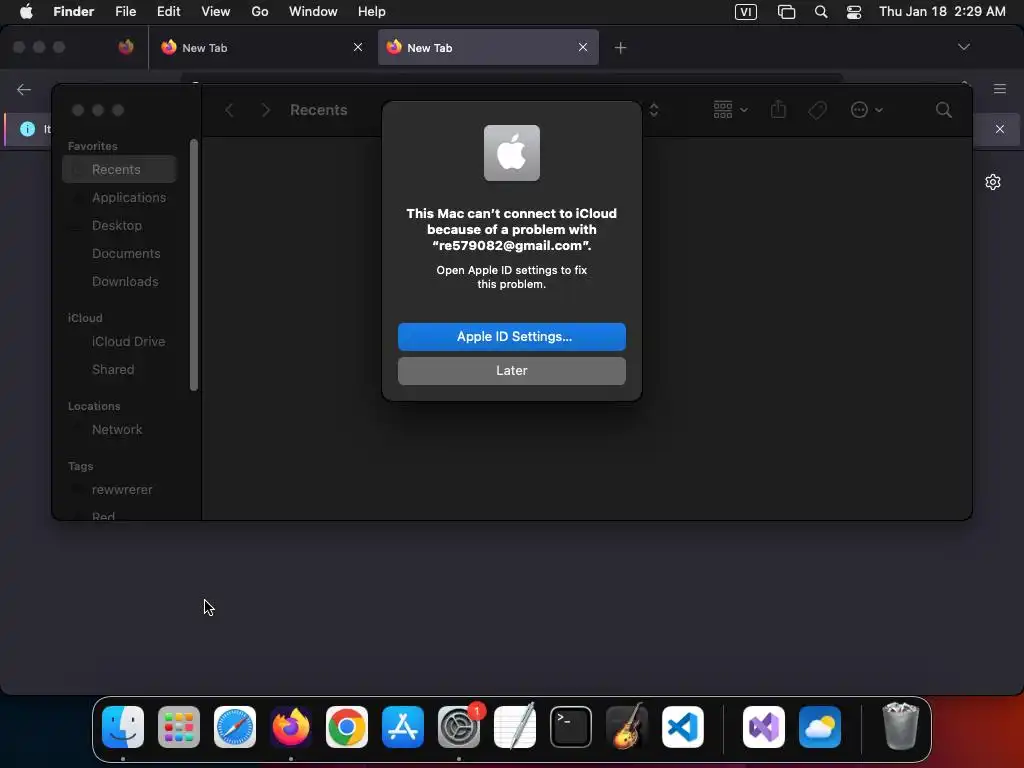Image resolution: width=1024 pixels, height=768 pixels.
Task: Click the date and time in menu bar
Action: pyautogui.click(x=942, y=12)
